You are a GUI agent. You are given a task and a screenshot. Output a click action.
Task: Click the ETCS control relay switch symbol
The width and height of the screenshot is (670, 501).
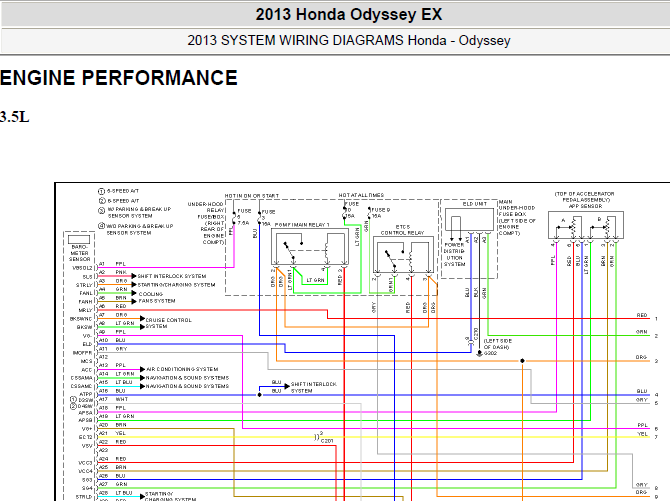point(390,259)
